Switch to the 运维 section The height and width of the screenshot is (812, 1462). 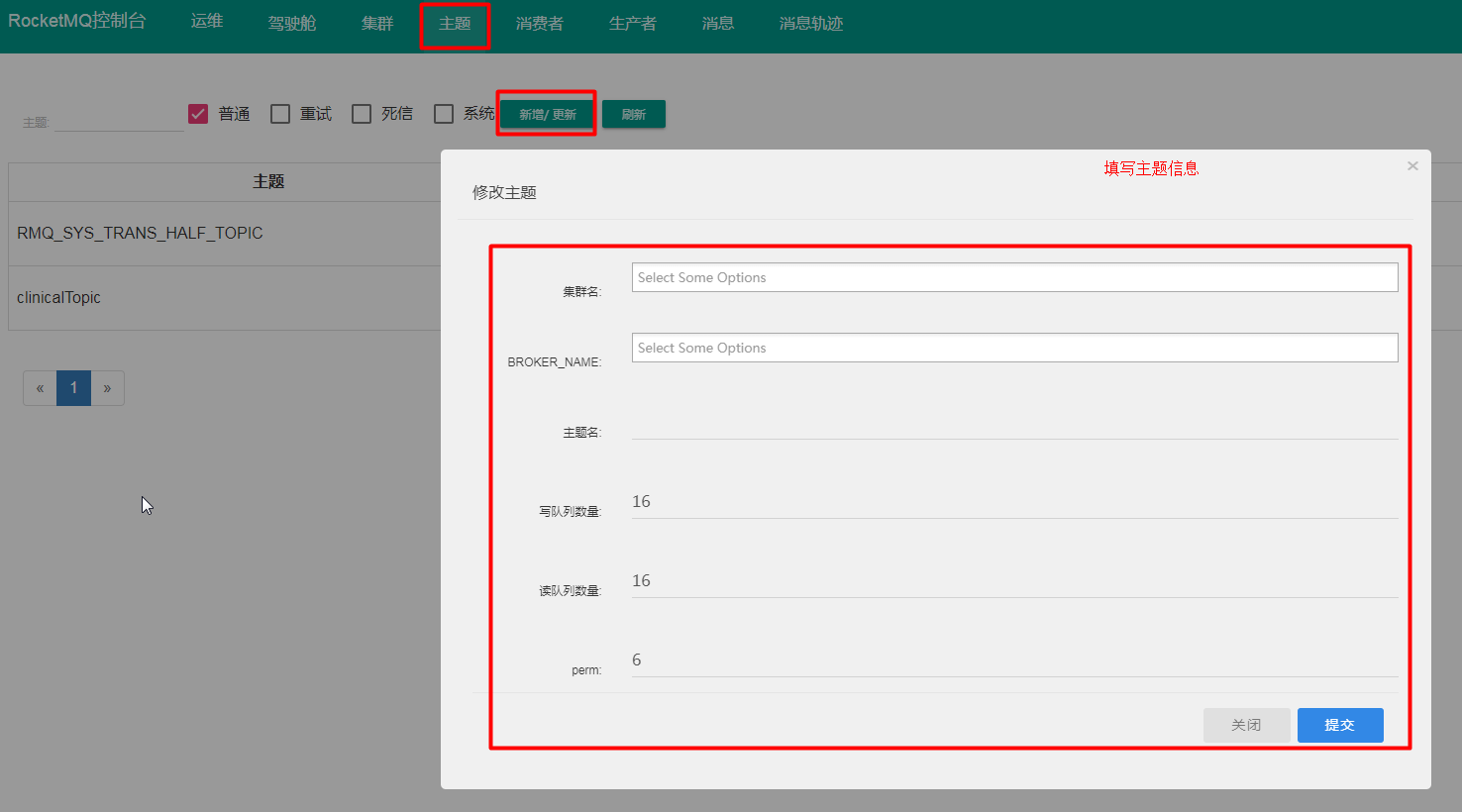tap(206, 23)
